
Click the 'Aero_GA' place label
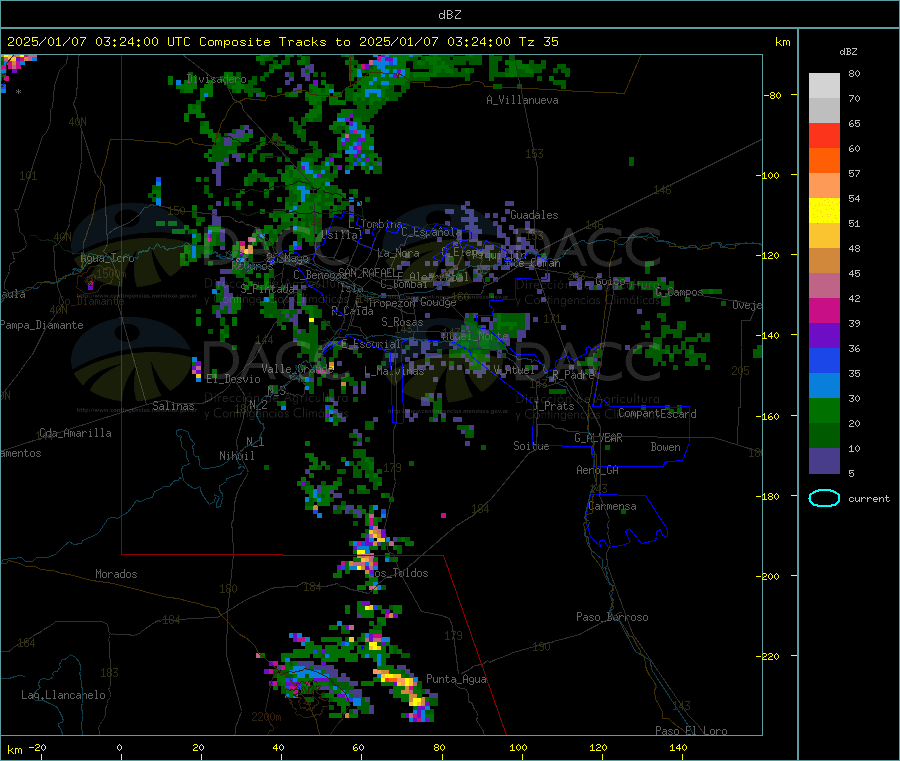(598, 471)
